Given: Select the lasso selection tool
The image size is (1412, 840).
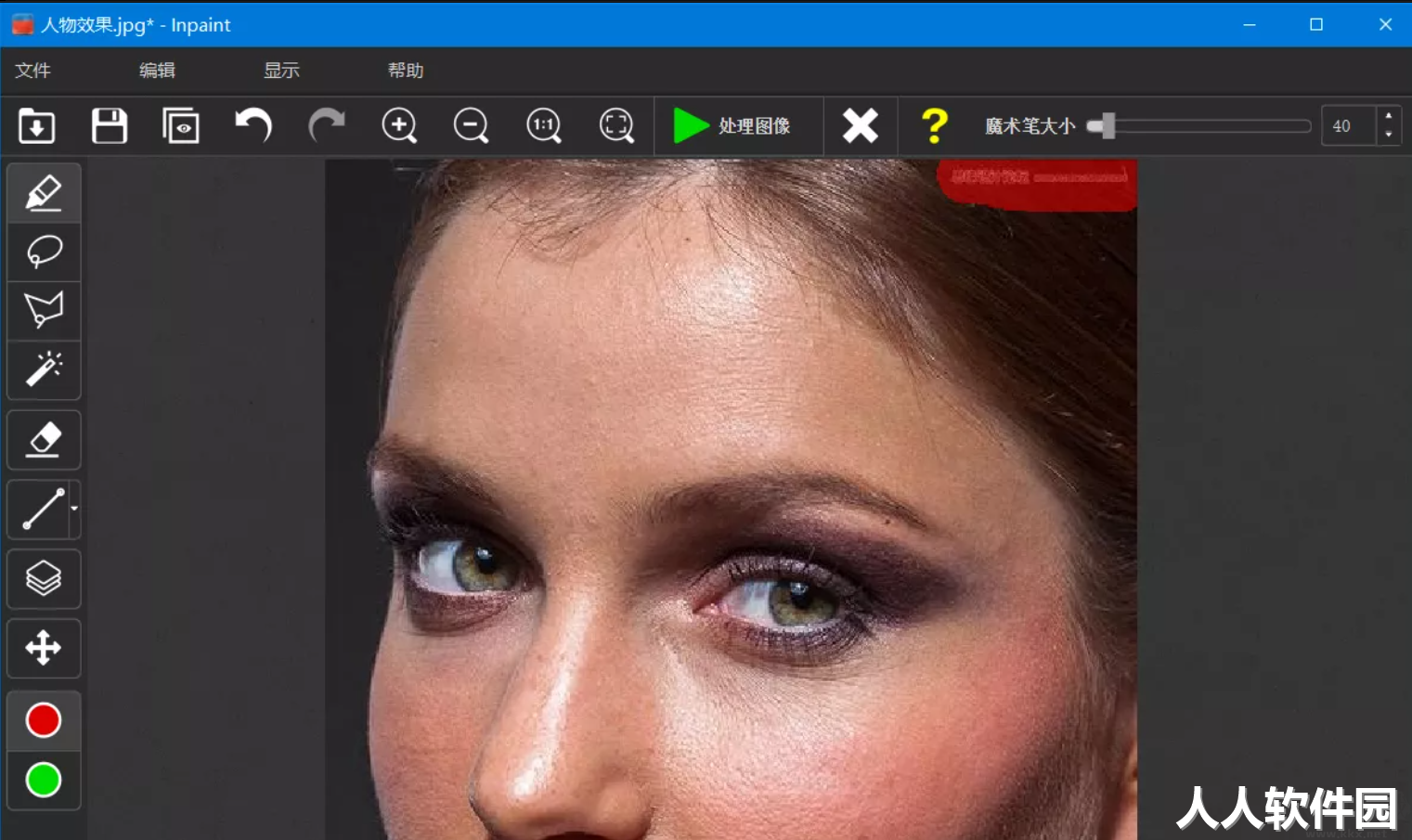Looking at the screenshot, I should (x=44, y=252).
